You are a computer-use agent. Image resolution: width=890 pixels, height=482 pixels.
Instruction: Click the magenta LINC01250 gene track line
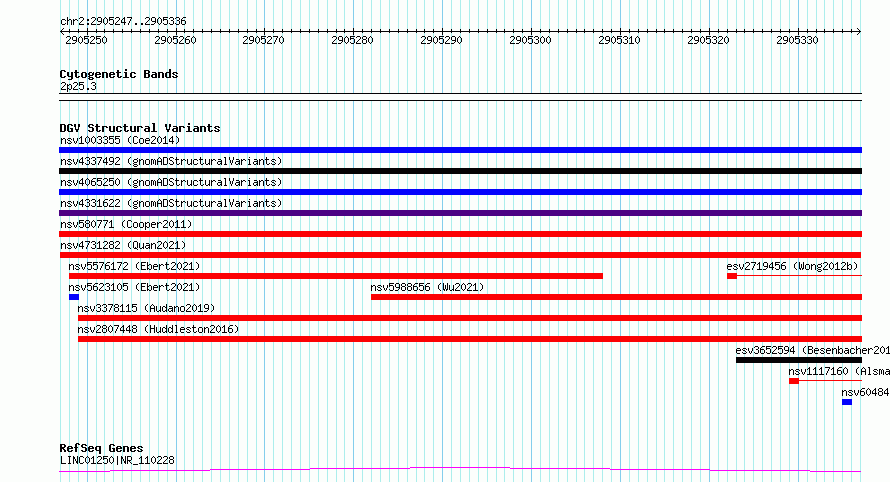(460, 470)
